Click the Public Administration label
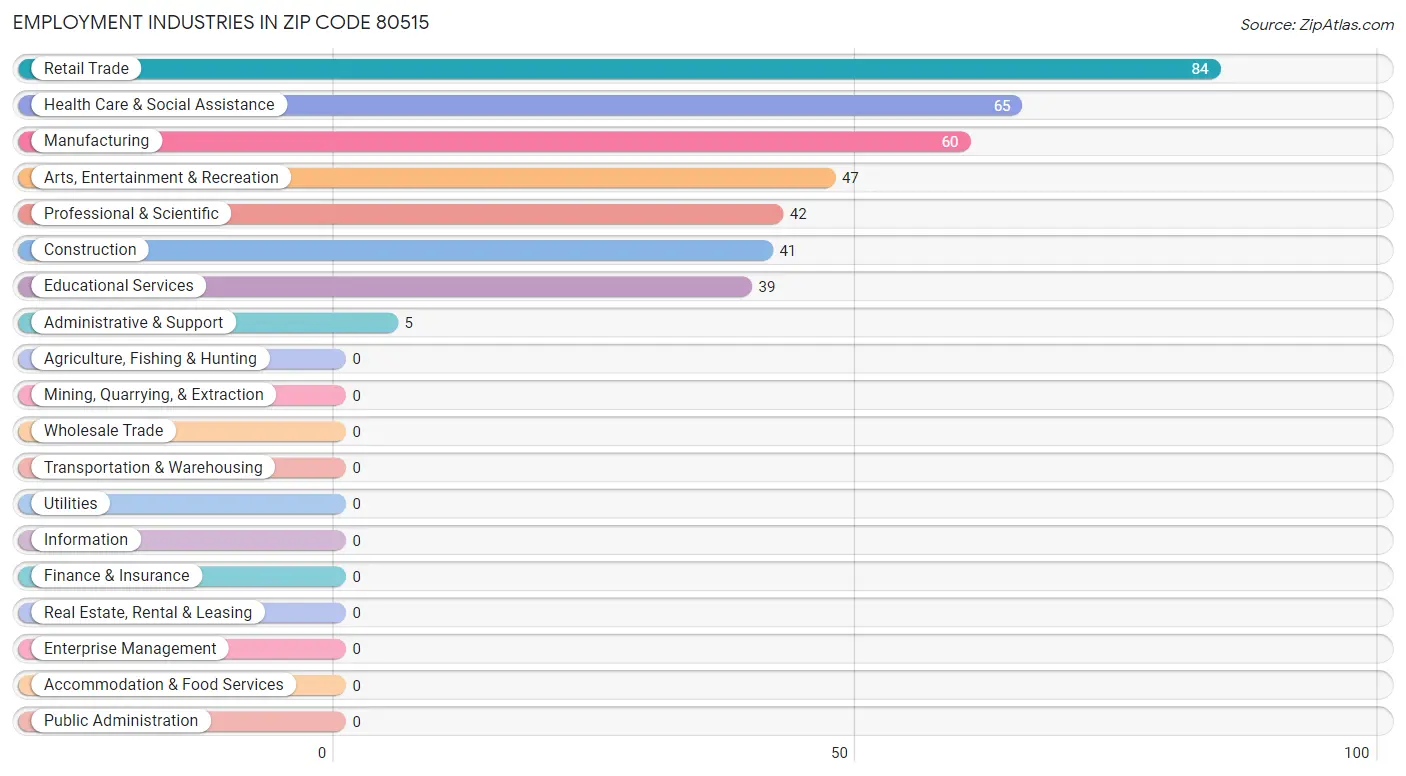This screenshot has width=1406, height=776. (121, 721)
